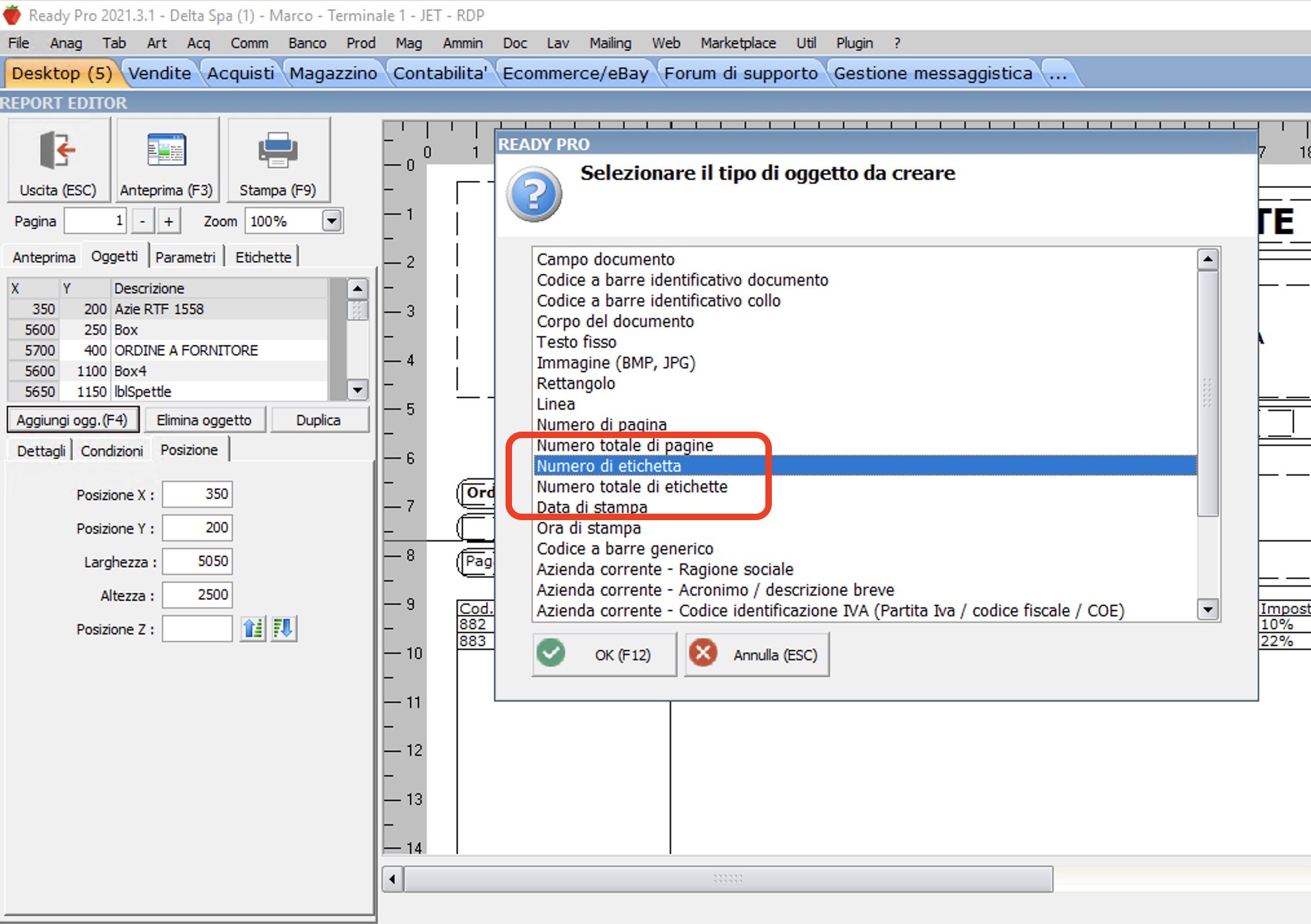1311x924 pixels.
Task: Open the Zoom 100% dropdown
Action: [x=332, y=221]
